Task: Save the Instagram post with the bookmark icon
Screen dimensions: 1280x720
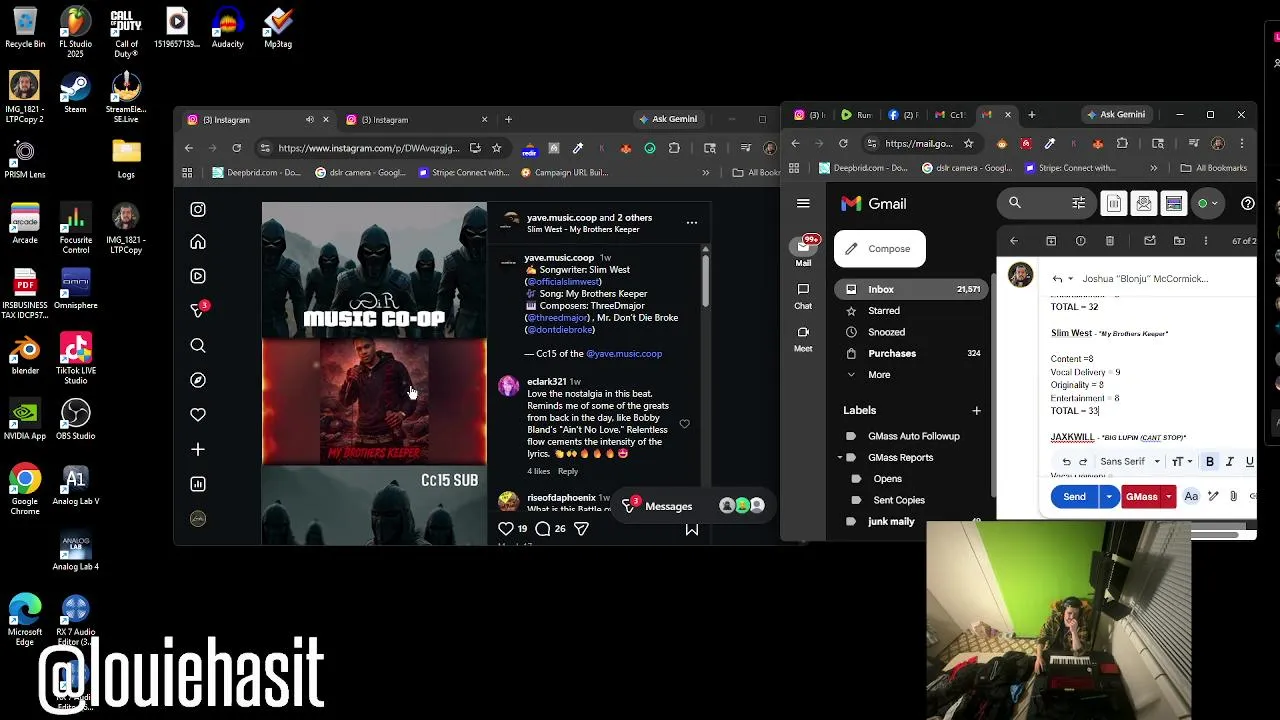Action: [691, 529]
